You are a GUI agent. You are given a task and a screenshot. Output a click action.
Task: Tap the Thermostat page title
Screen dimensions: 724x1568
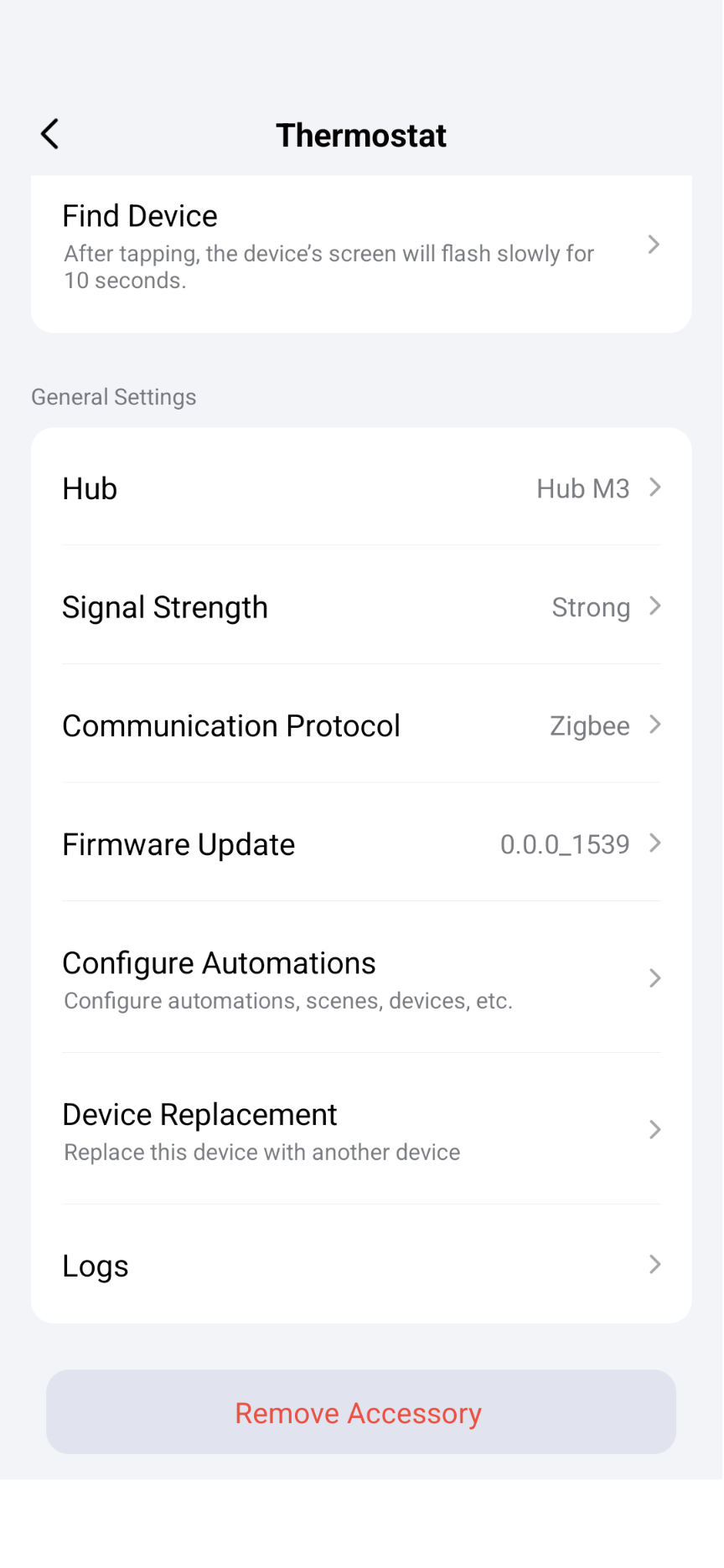361,136
